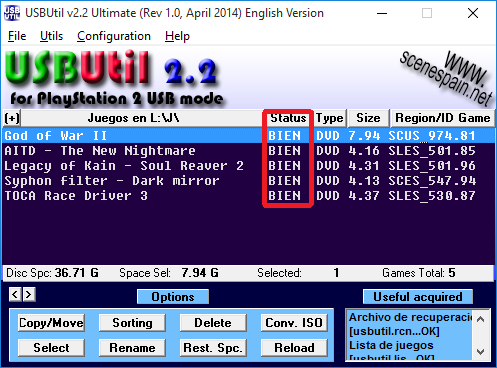The image size is (497, 368).
Task: Reload the game list
Action: (294, 348)
